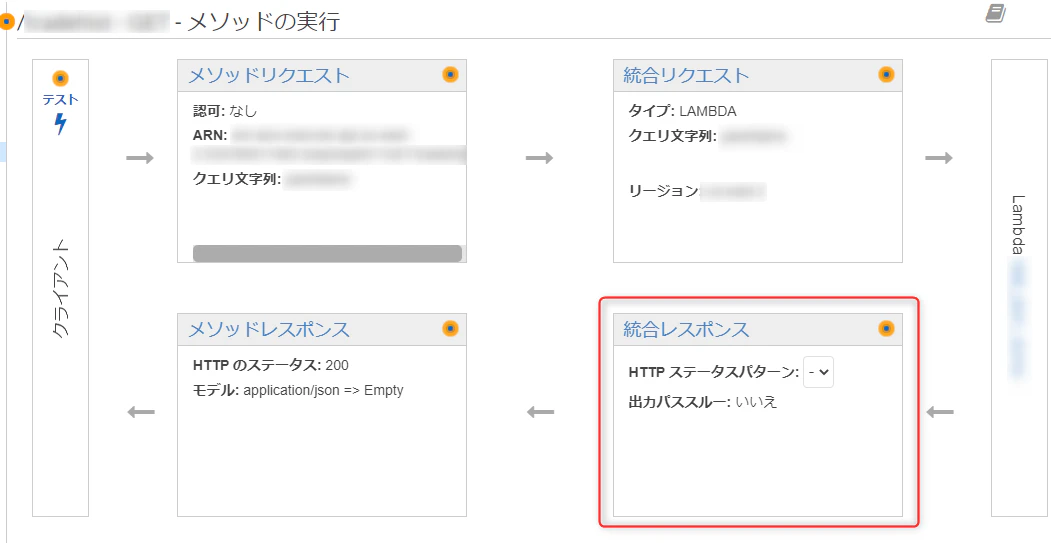Open the 統合レスポンス link

pos(686,329)
